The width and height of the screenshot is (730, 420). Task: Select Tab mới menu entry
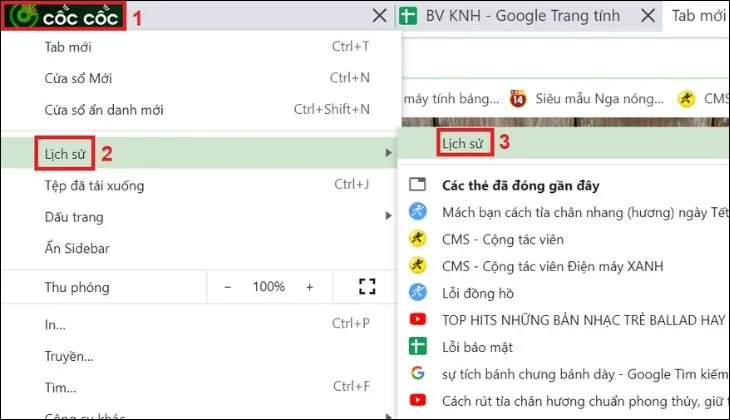coord(70,46)
